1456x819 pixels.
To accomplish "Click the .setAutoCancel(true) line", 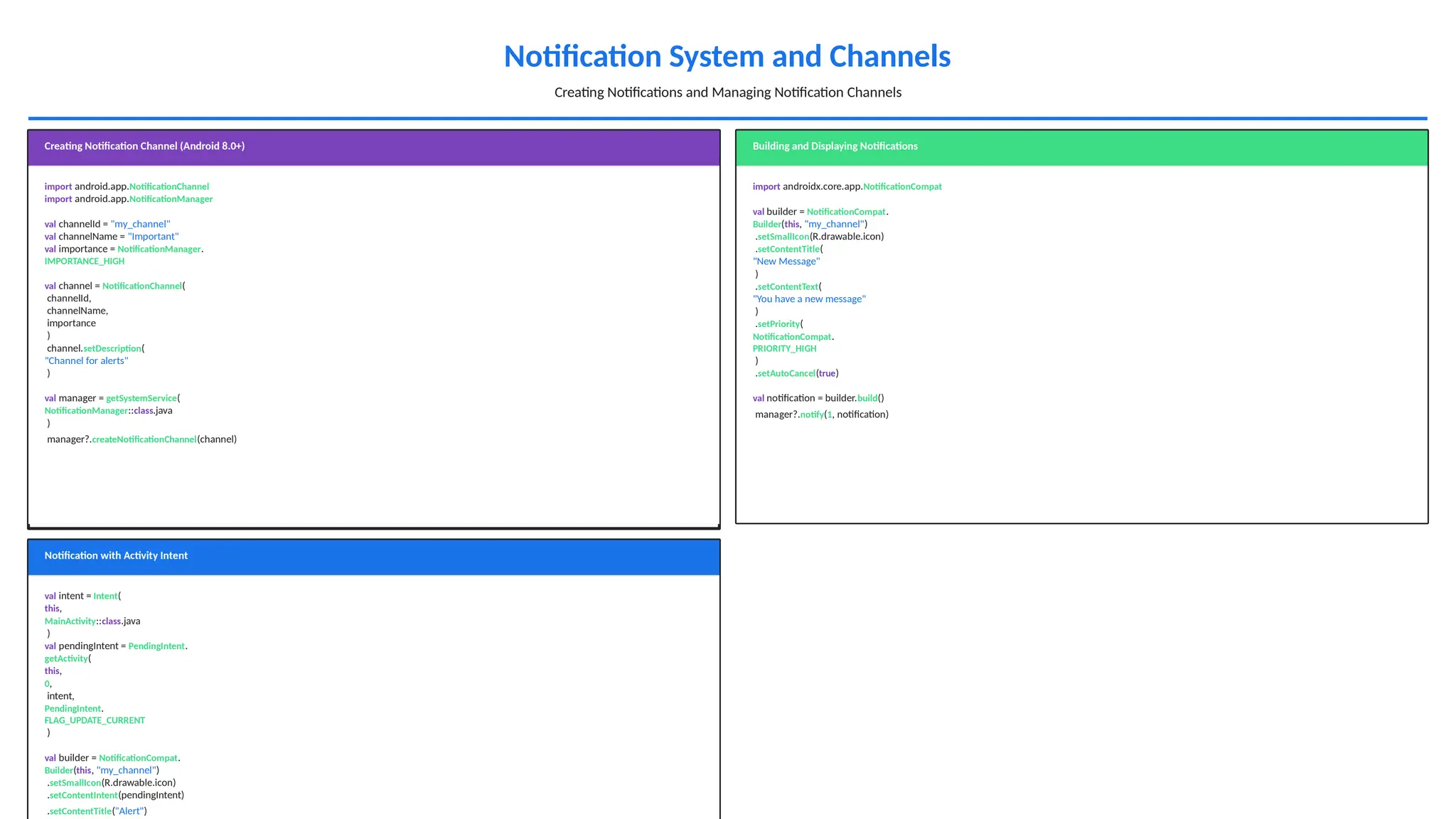I will [x=797, y=373].
